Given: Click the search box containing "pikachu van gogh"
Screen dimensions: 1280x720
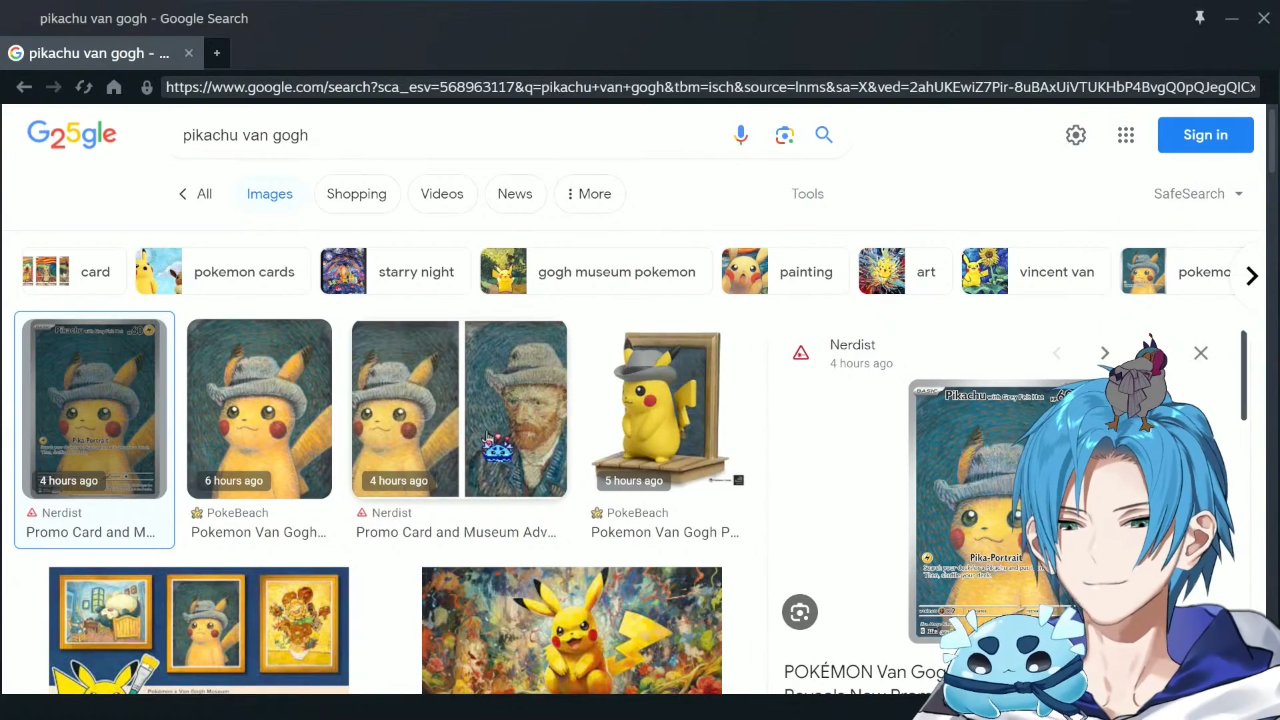Looking at the screenshot, I should [440, 135].
